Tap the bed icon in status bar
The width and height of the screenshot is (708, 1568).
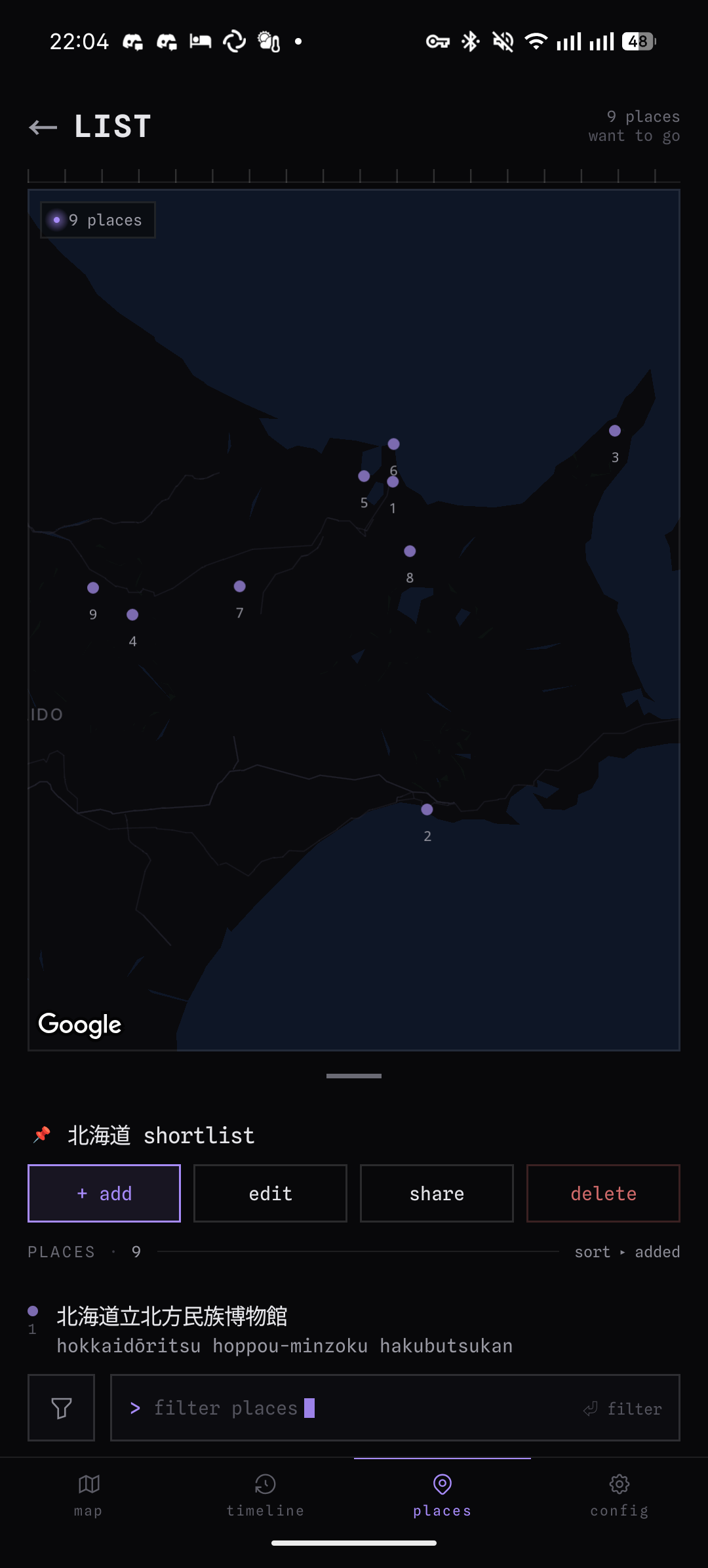coord(201,42)
